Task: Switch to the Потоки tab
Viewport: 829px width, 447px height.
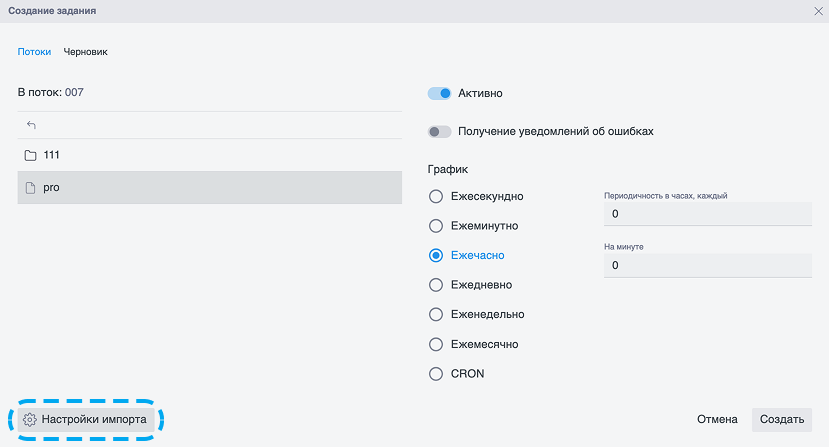Action: pos(34,52)
